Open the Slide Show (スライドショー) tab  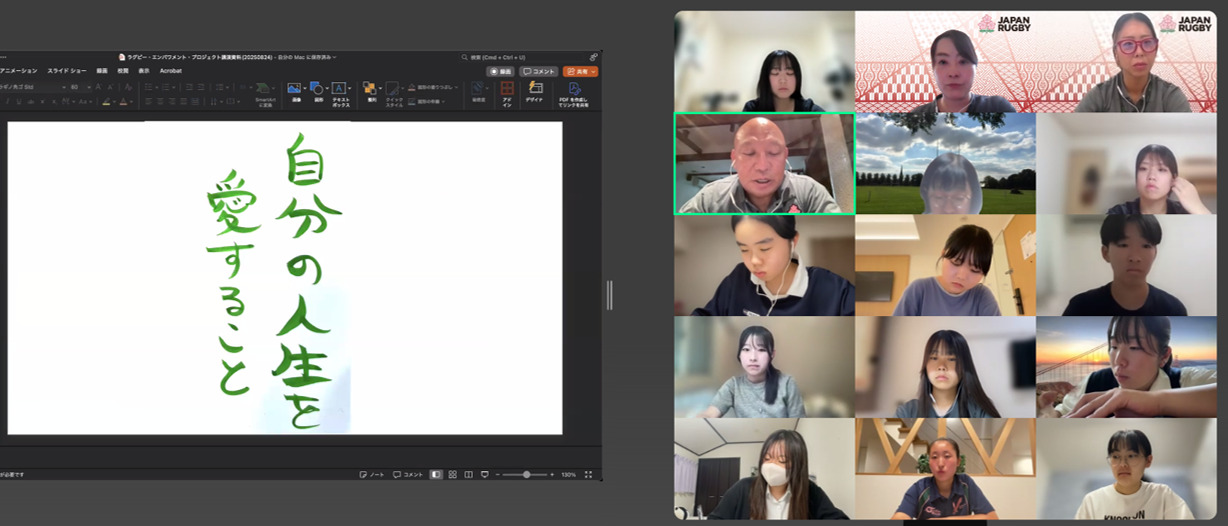69,71
